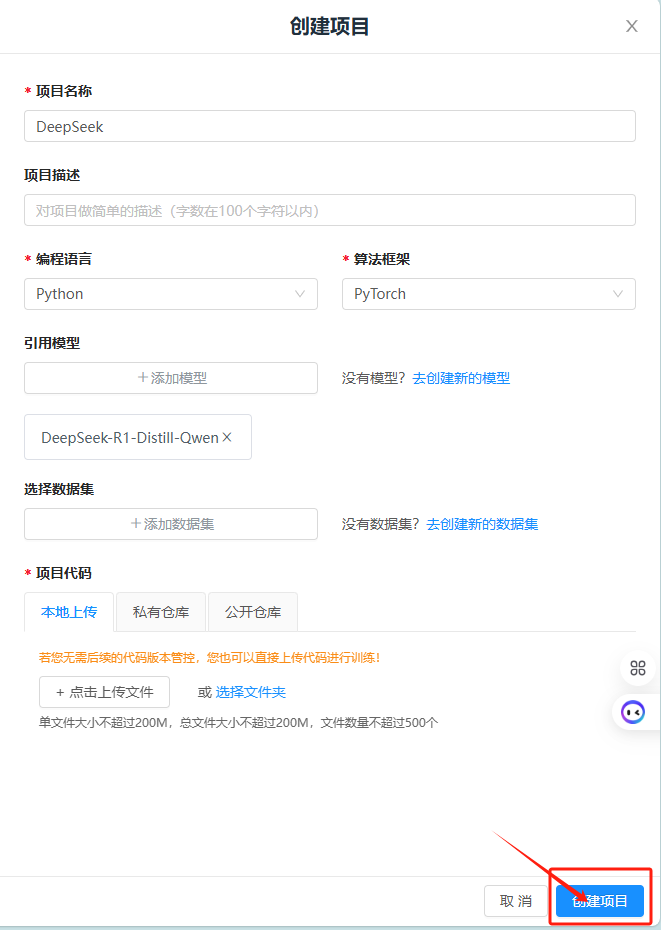Click the 选择文件夹 link
Image resolution: width=661 pixels, height=930 pixels.
[x=250, y=692]
